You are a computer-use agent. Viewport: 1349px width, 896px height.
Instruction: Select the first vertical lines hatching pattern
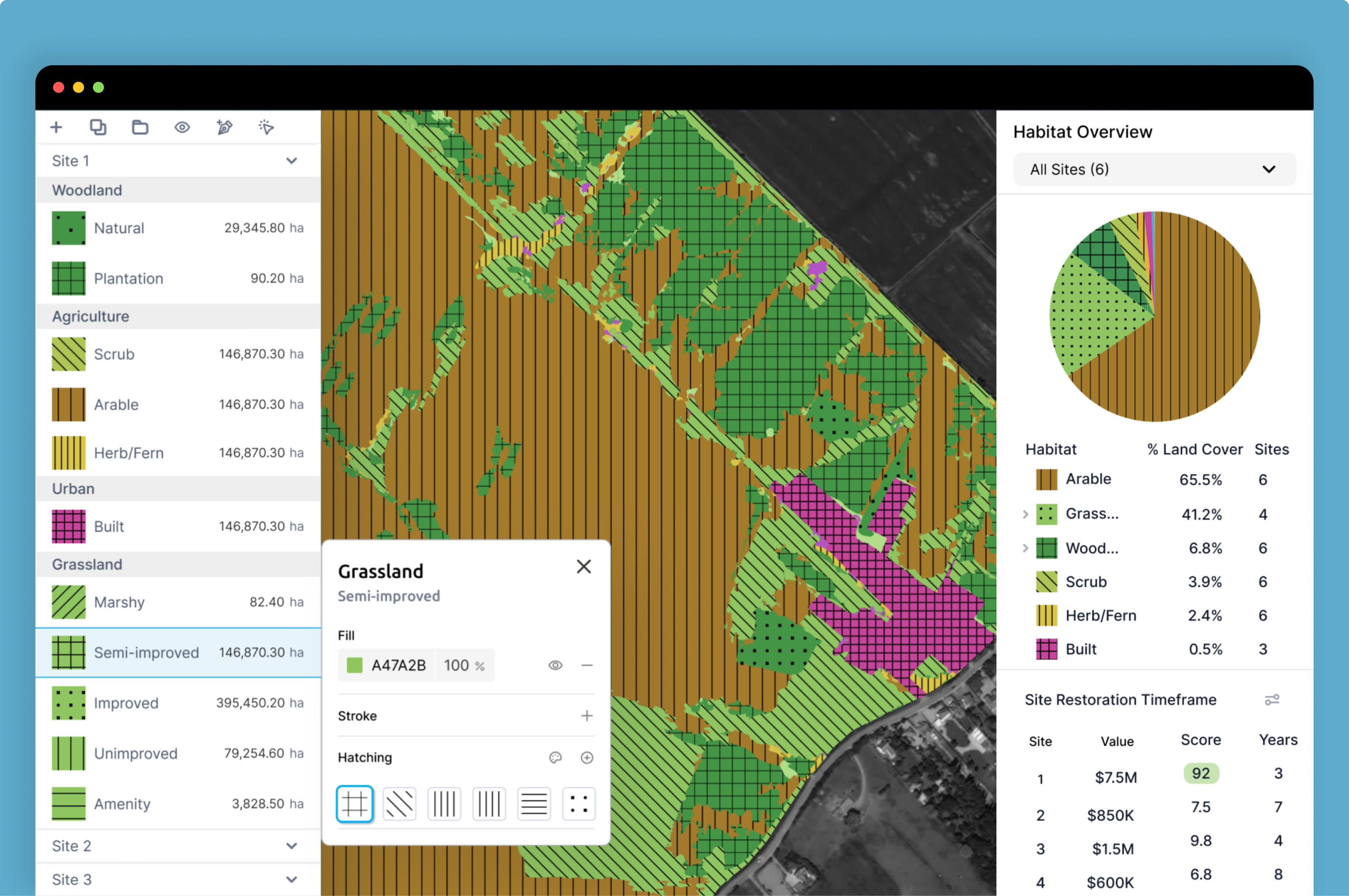(444, 804)
